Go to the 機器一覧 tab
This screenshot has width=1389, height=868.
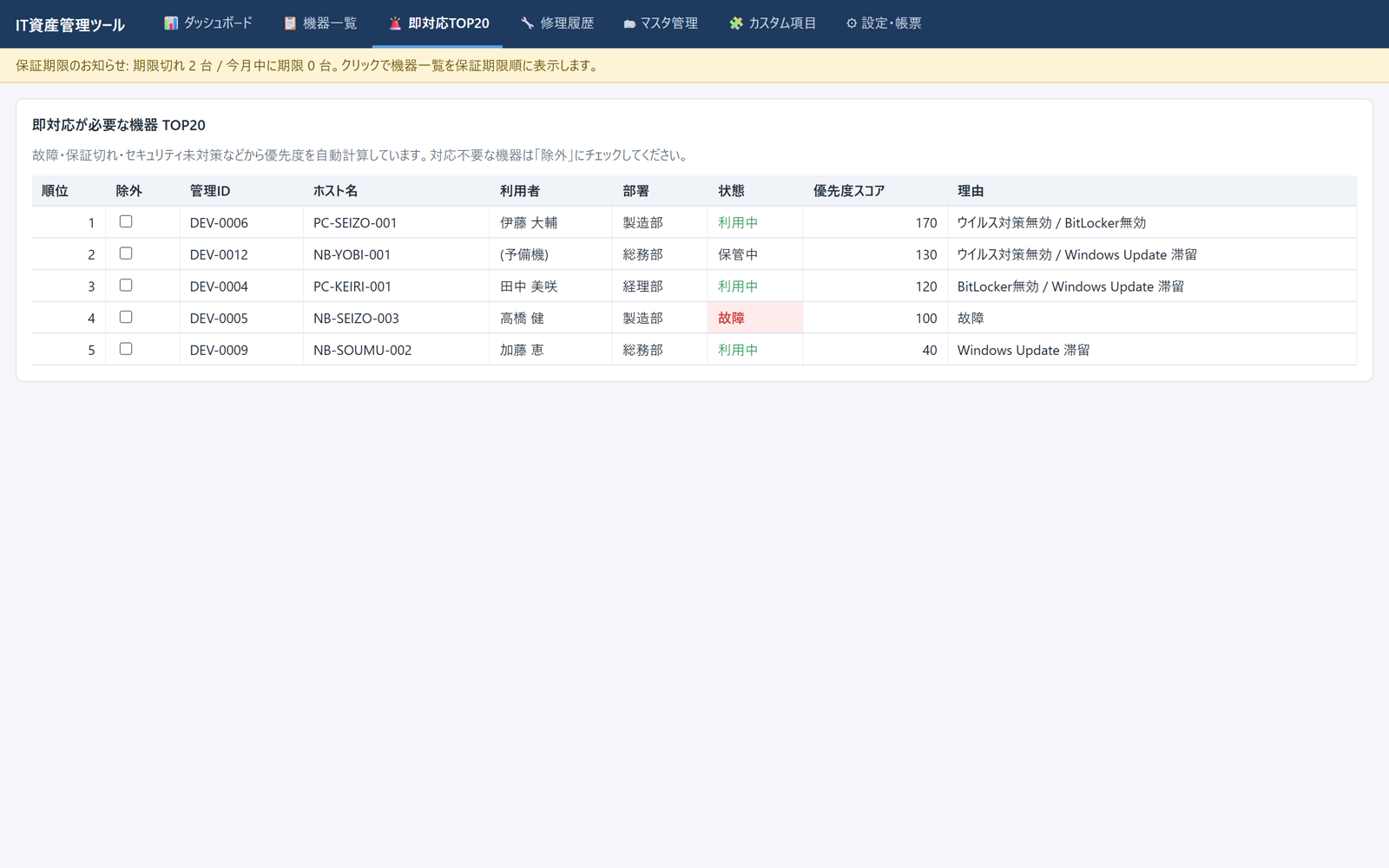click(319, 23)
